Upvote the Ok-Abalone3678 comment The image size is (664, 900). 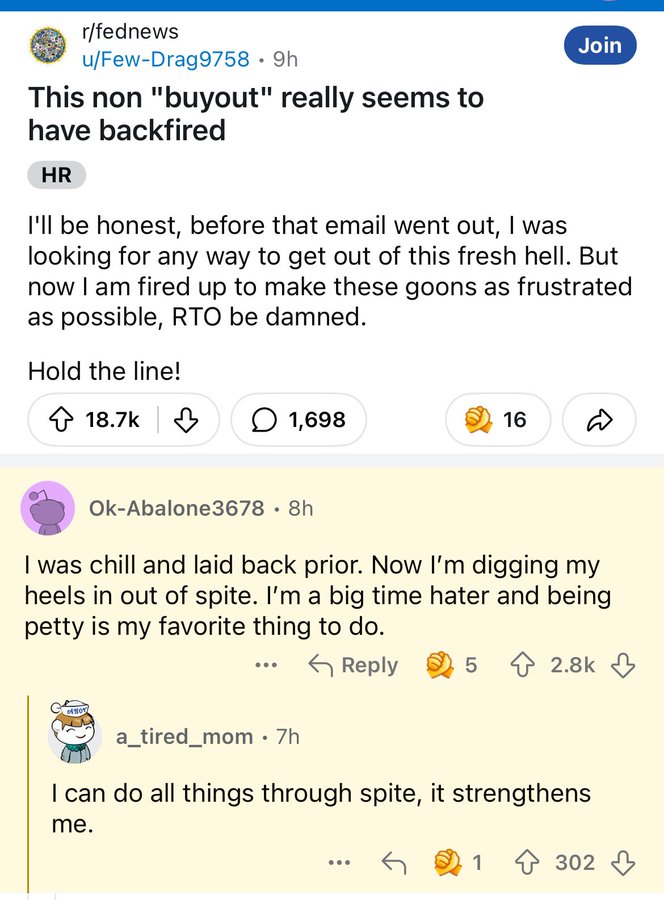pyautogui.click(x=524, y=665)
